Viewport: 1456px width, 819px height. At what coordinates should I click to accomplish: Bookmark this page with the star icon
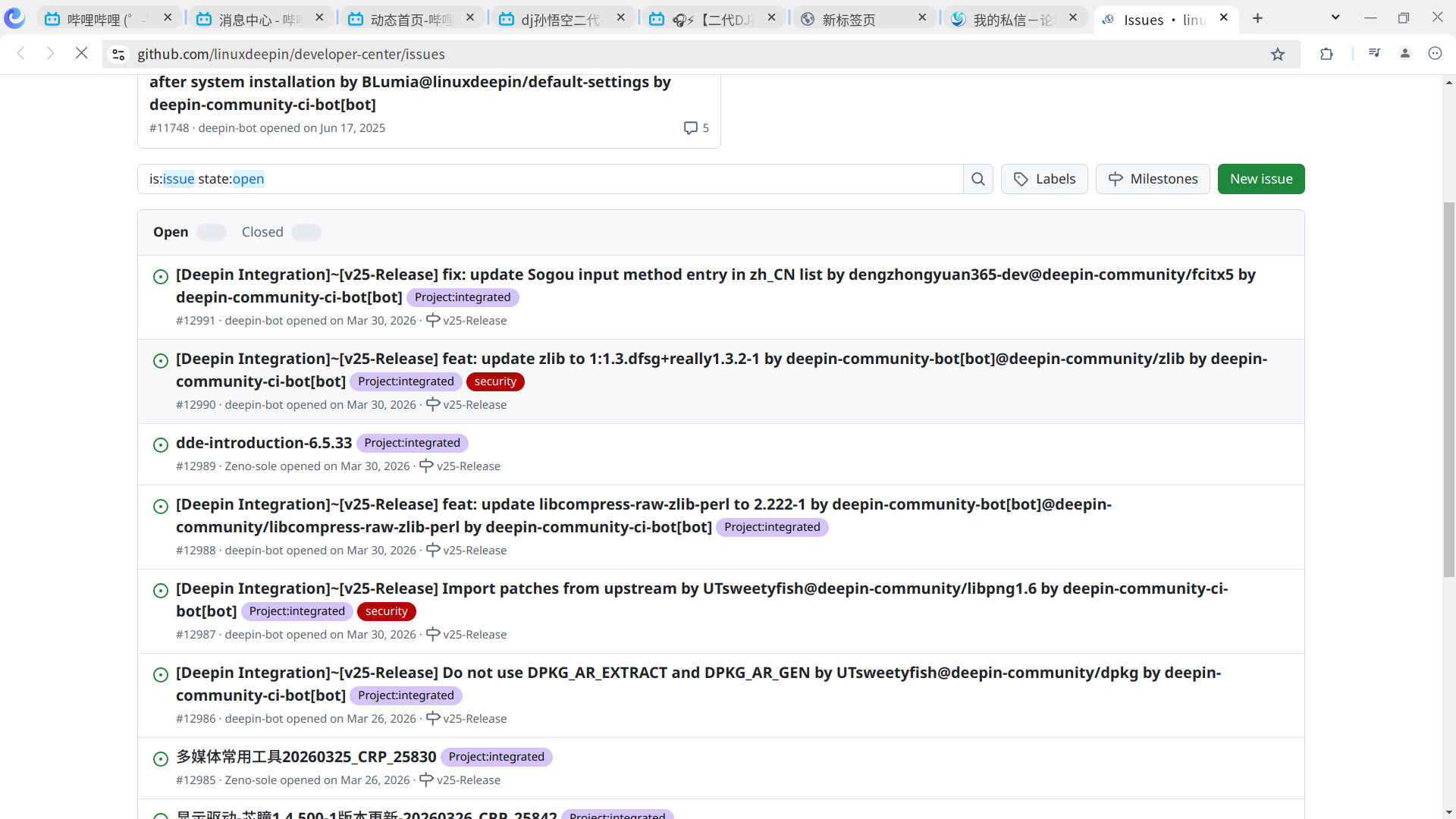1278,54
